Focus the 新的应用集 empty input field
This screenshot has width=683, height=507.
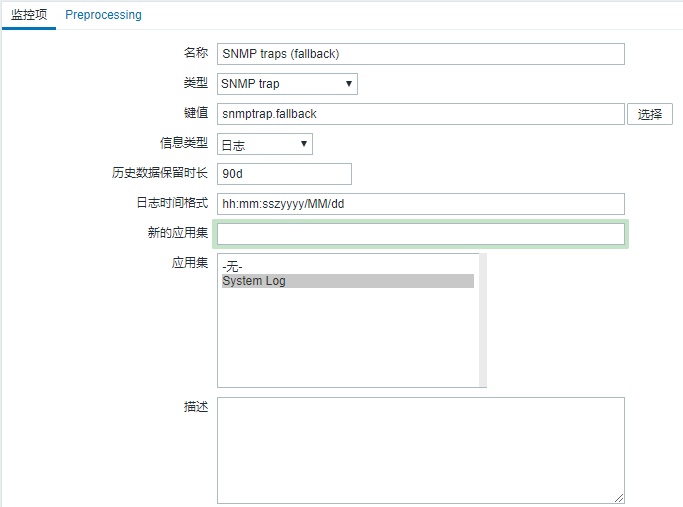click(421, 234)
